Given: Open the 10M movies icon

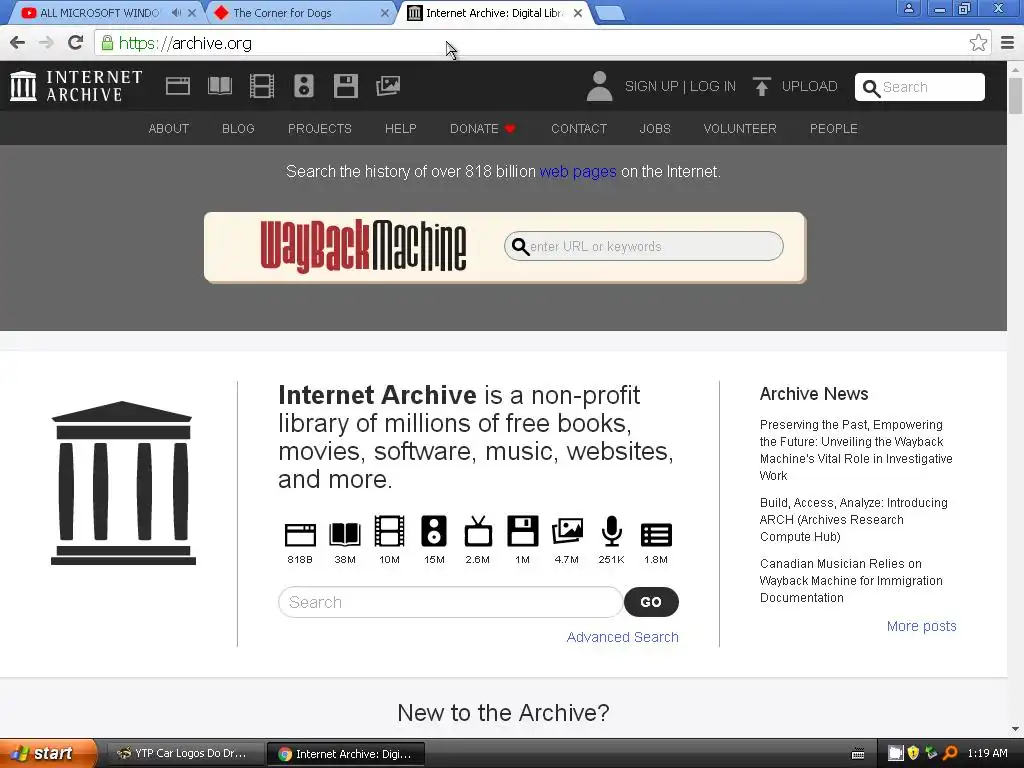Looking at the screenshot, I should tap(389, 531).
